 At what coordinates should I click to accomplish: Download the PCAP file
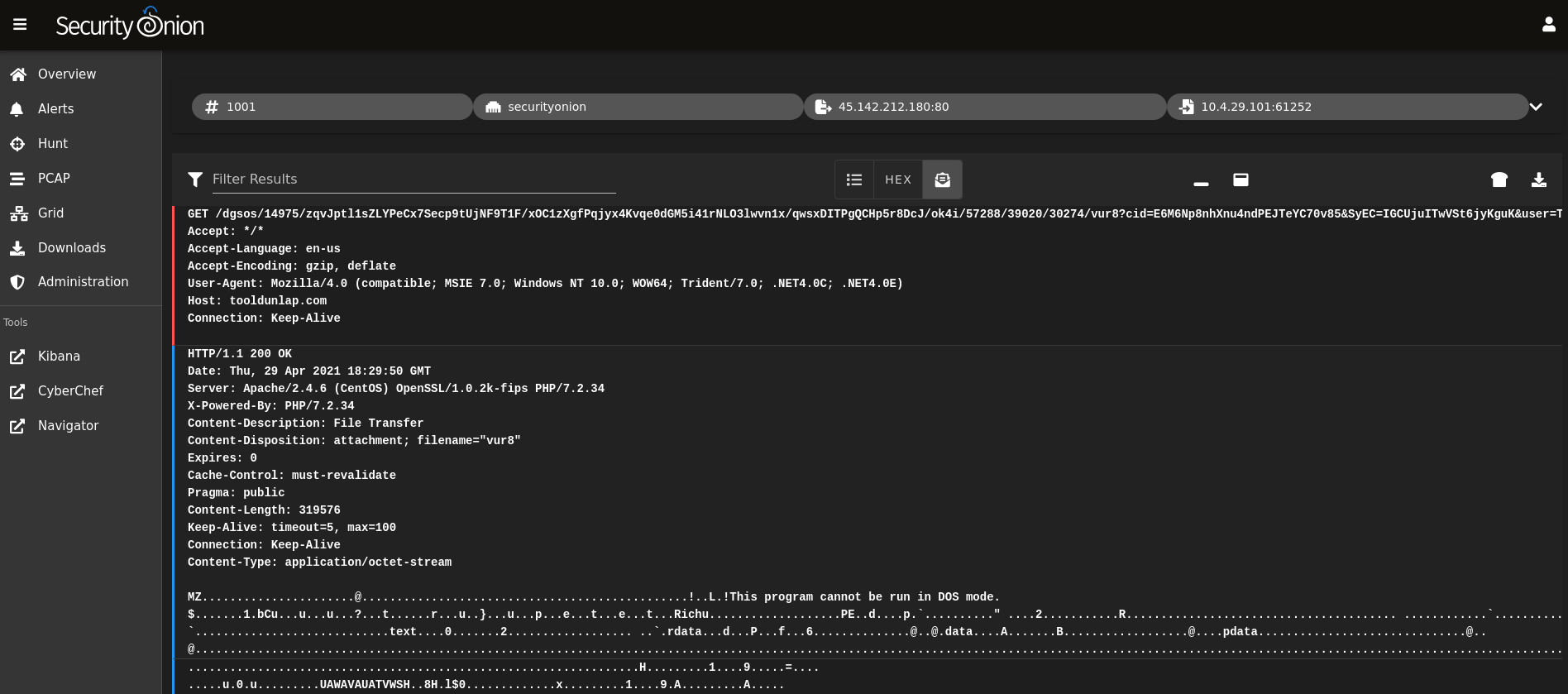[x=1539, y=179]
